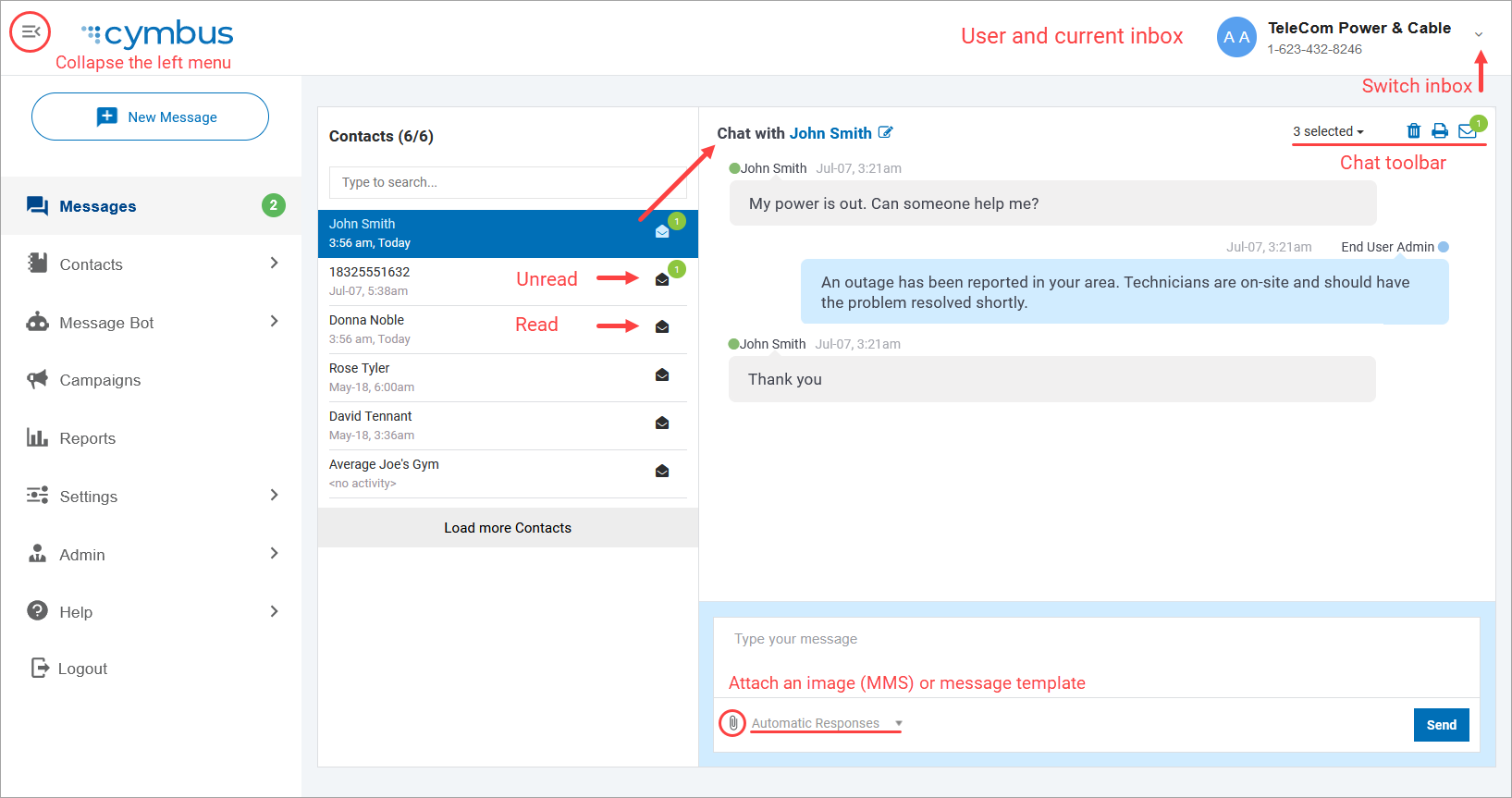Select Donna Noble contact

click(x=508, y=329)
